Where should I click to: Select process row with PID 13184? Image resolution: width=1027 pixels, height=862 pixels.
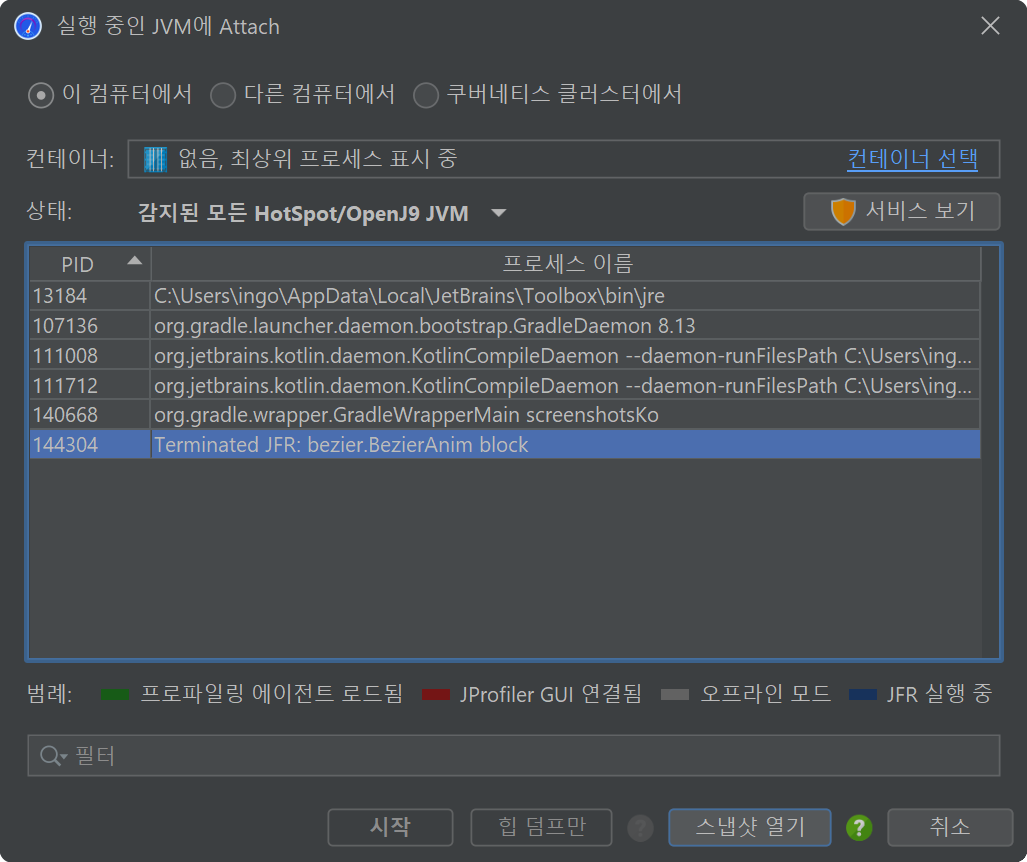(505, 296)
